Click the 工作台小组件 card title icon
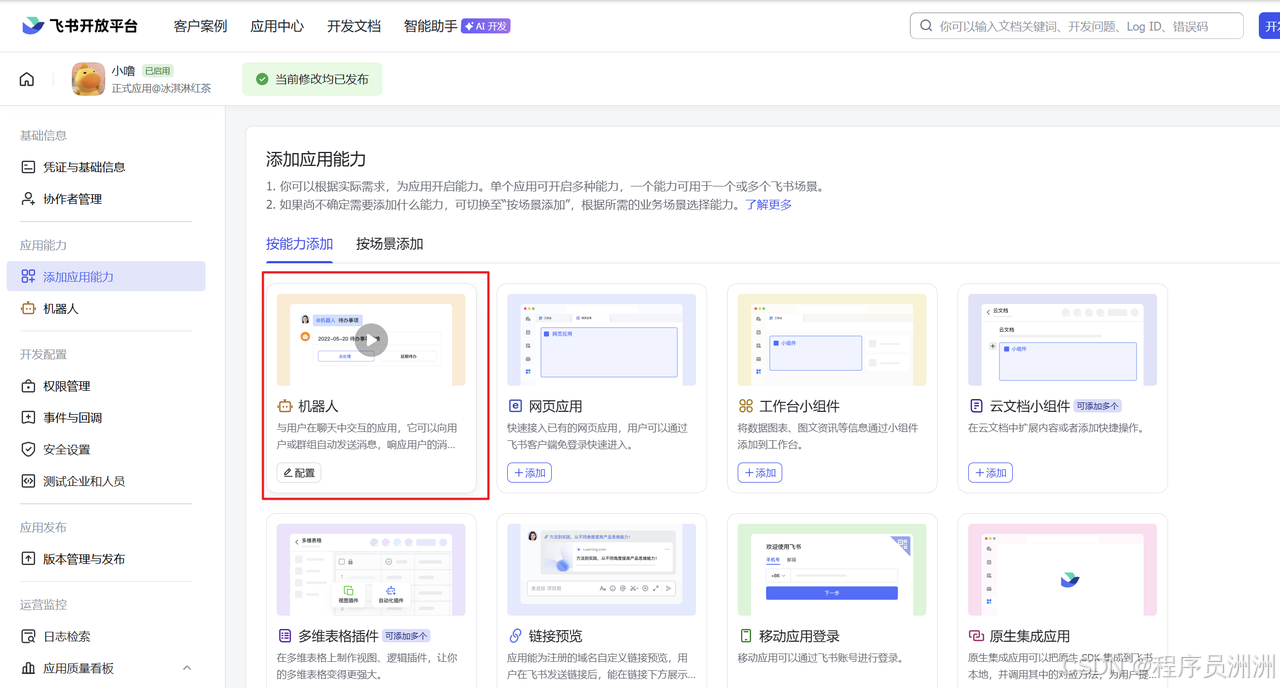1280x688 pixels. pyautogui.click(x=746, y=406)
